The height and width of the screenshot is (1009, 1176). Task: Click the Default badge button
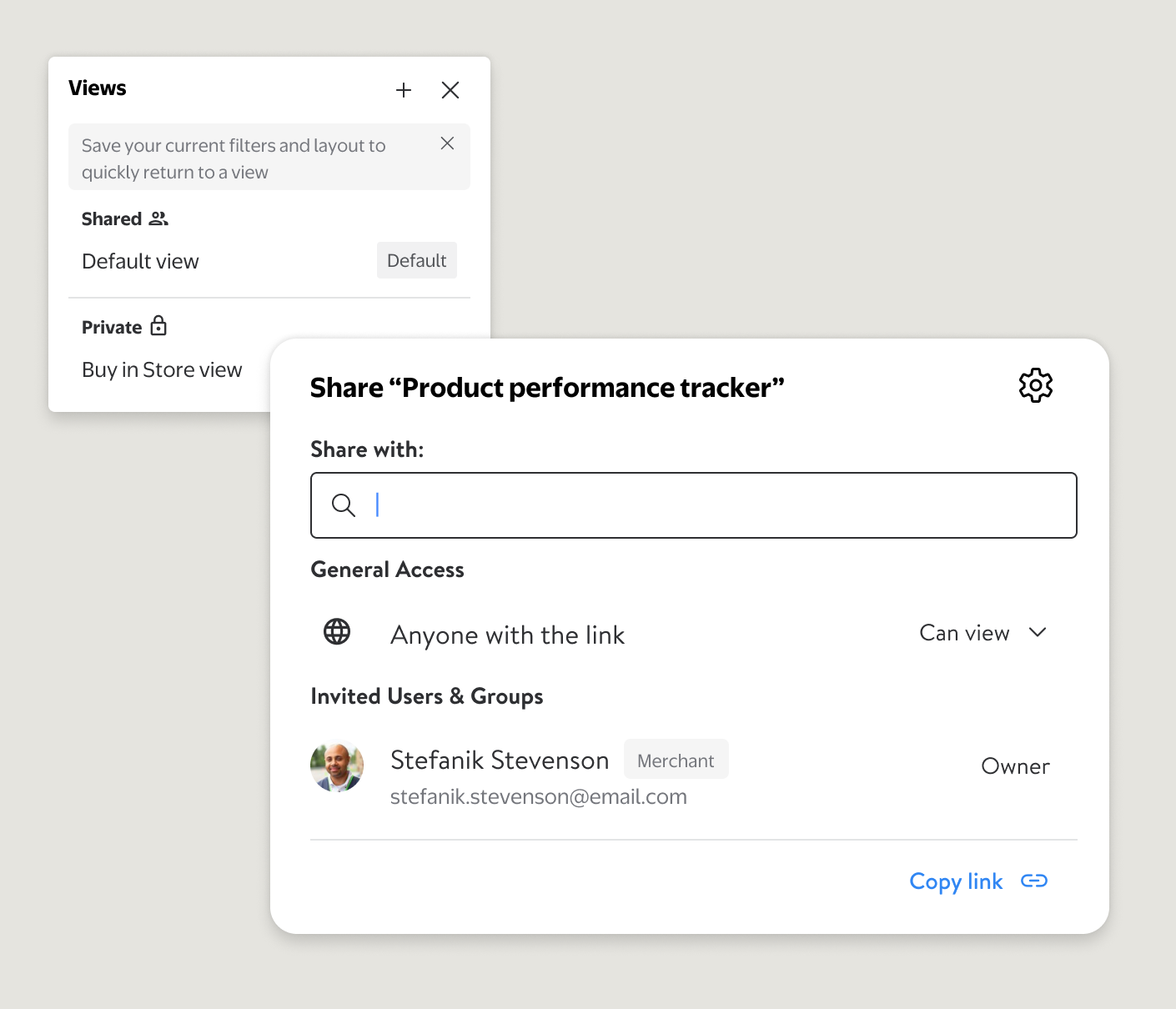pyautogui.click(x=417, y=260)
